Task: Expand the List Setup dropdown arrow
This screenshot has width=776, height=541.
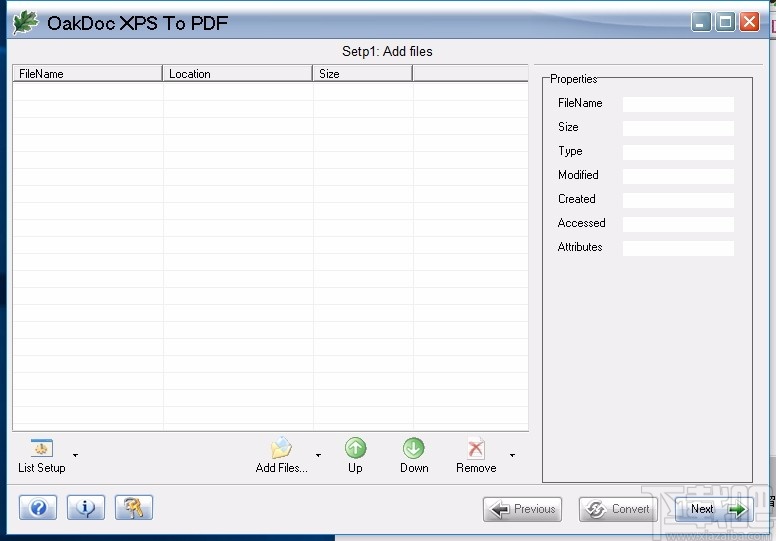Action: coord(75,455)
